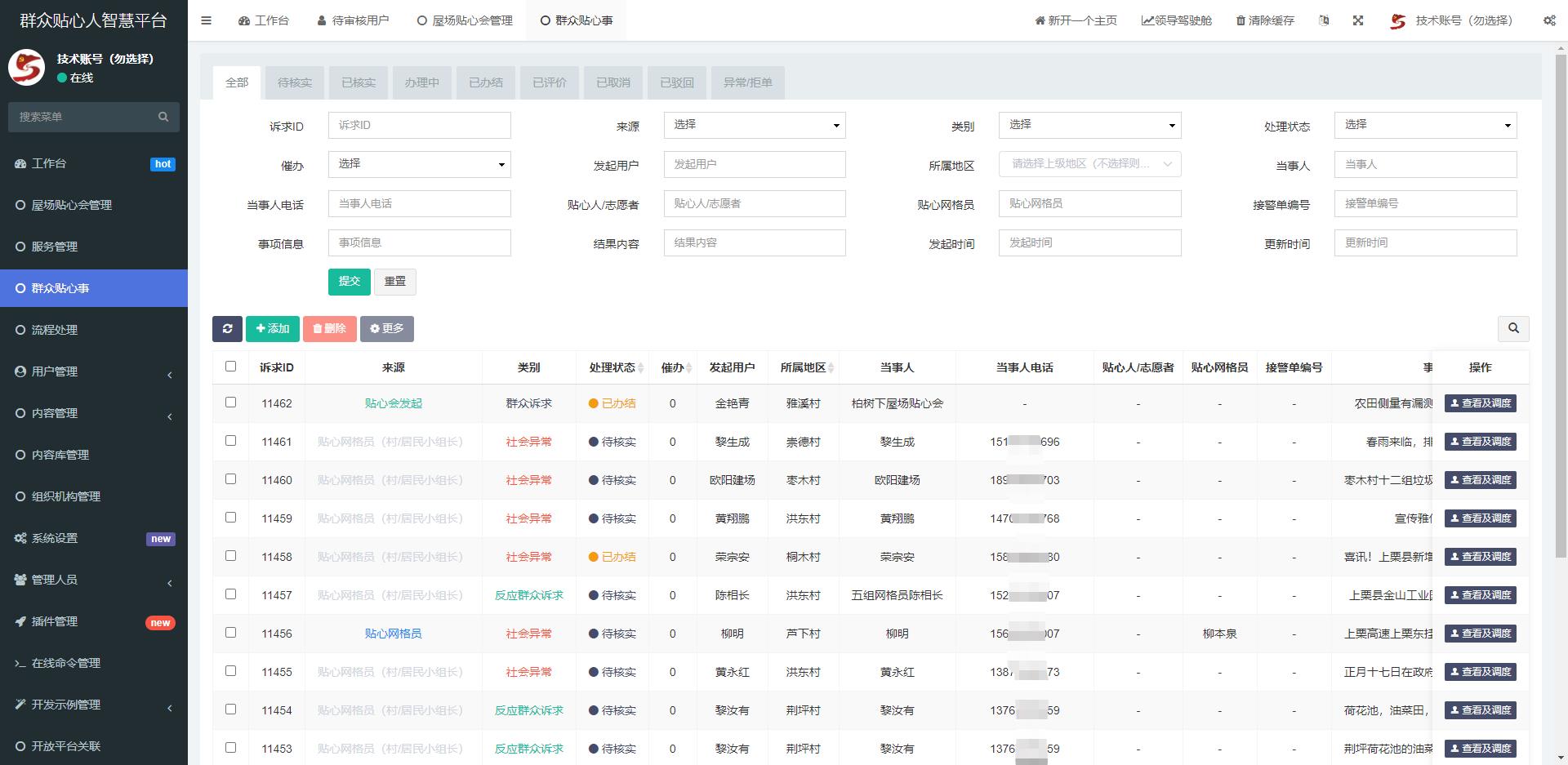The width and height of the screenshot is (1568, 765).
Task: Open the 屋场贴心会管理 top tab
Action: (465, 20)
